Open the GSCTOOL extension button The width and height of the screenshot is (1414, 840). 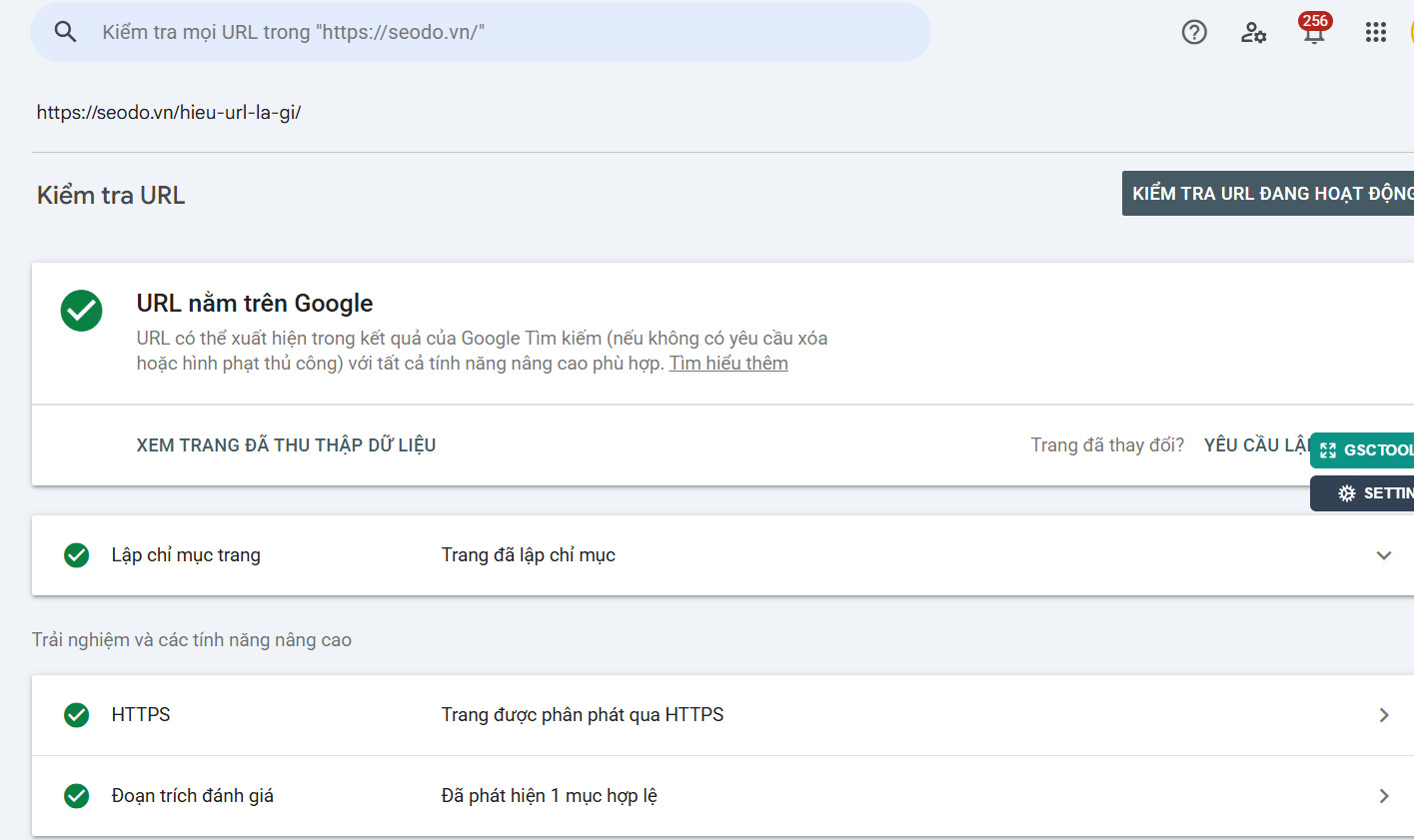(x=1362, y=450)
